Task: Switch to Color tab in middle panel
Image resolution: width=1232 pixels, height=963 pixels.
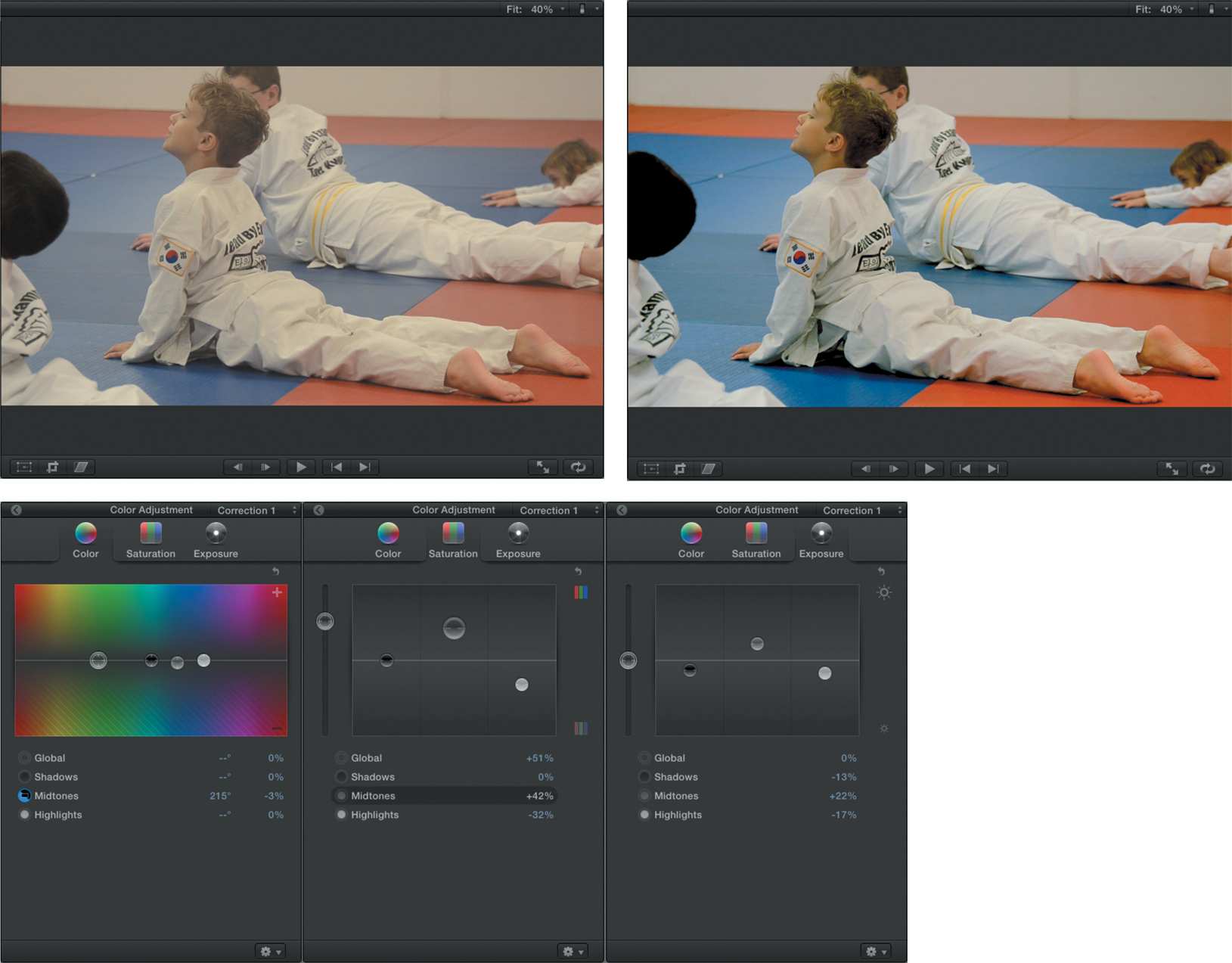Action: 388,540
